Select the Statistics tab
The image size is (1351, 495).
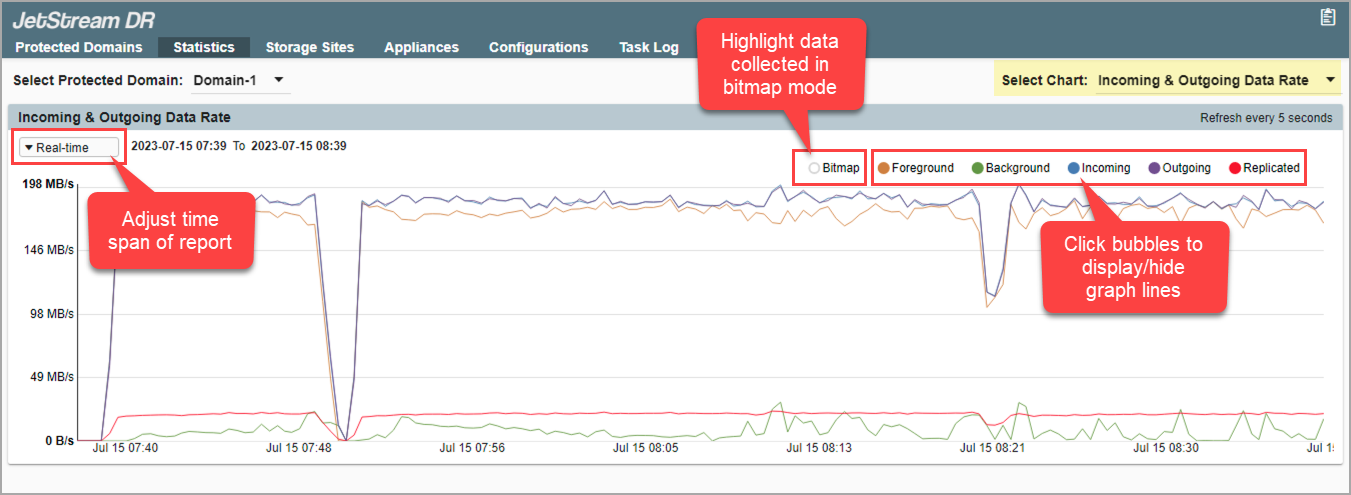pos(204,47)
